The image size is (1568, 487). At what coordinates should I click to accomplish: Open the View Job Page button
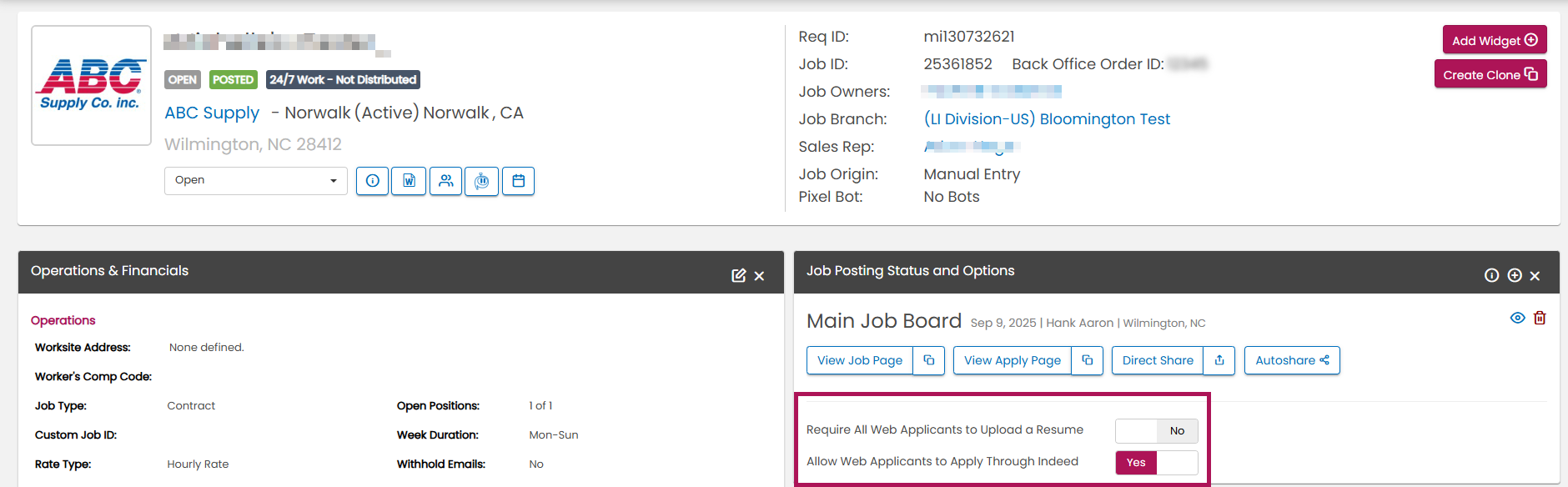(x=860, y=360)
